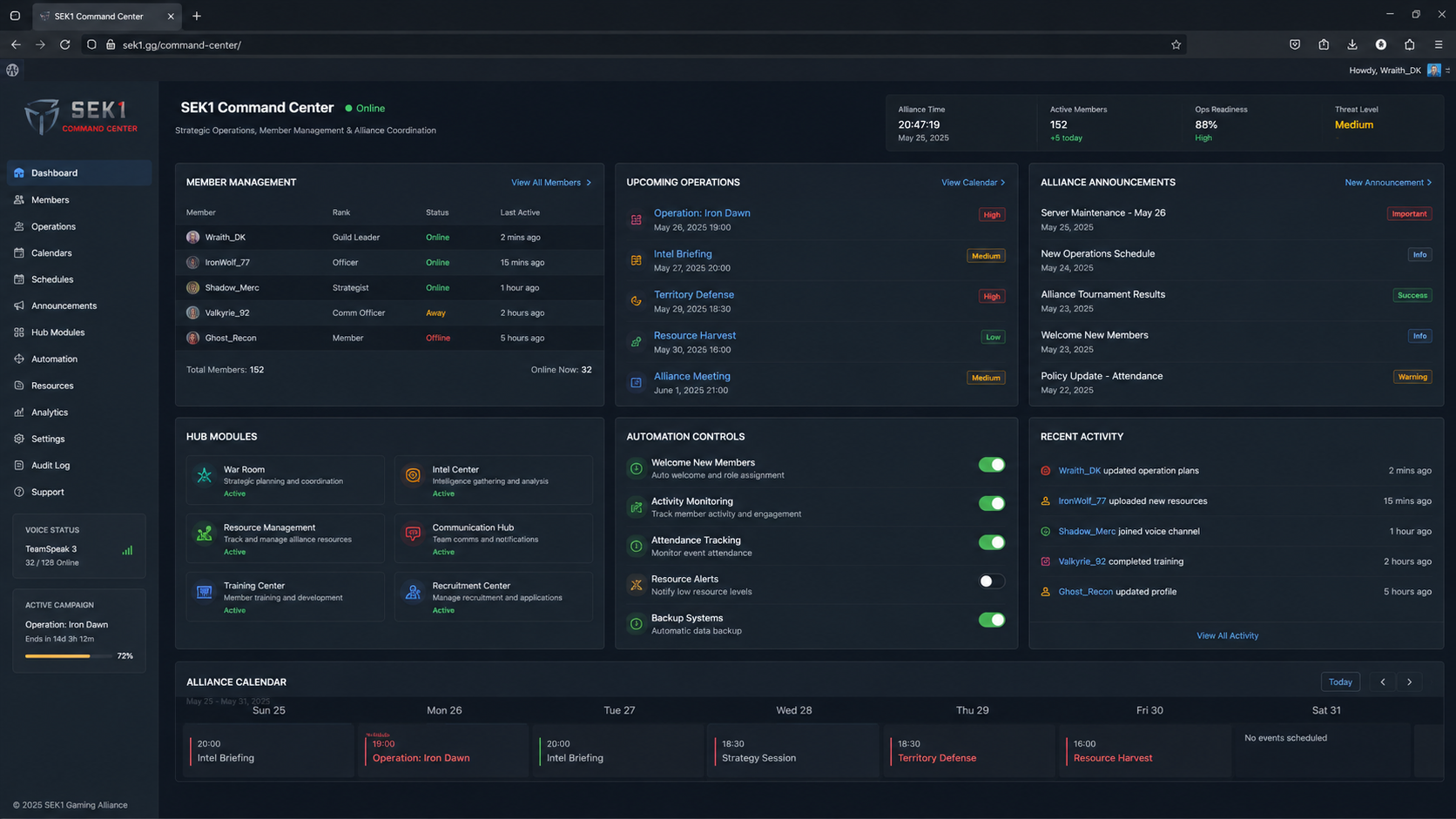Image resolution: width=1456 pixels, height=819 pixels.
Task: Select Hub Modules in the sidebar
Action: pyautogui.click(x=79, y=332)
